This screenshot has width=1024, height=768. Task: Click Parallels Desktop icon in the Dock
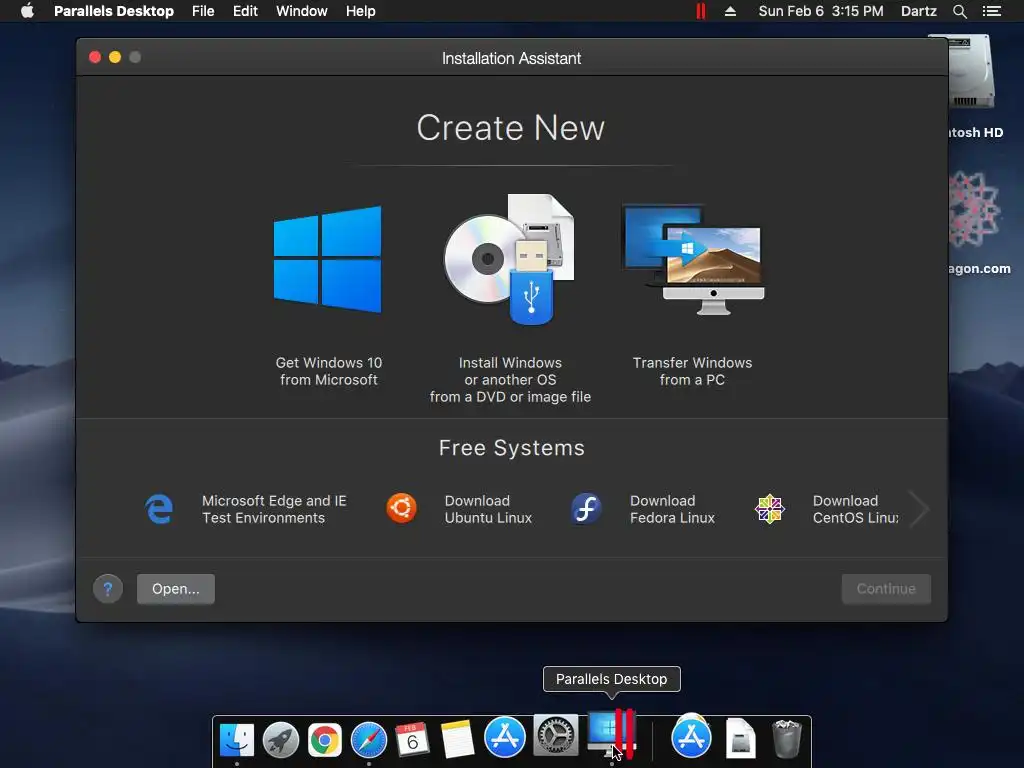[611, 735]
